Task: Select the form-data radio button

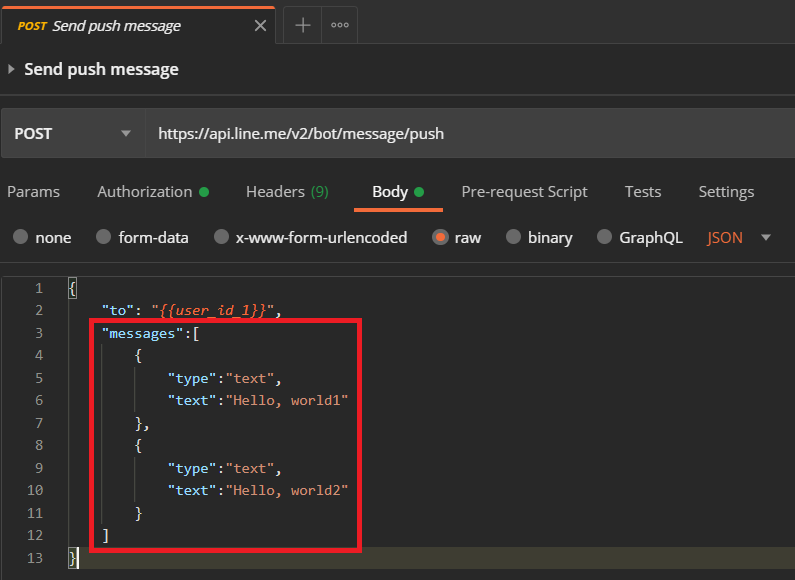Action: coord(103,237)
